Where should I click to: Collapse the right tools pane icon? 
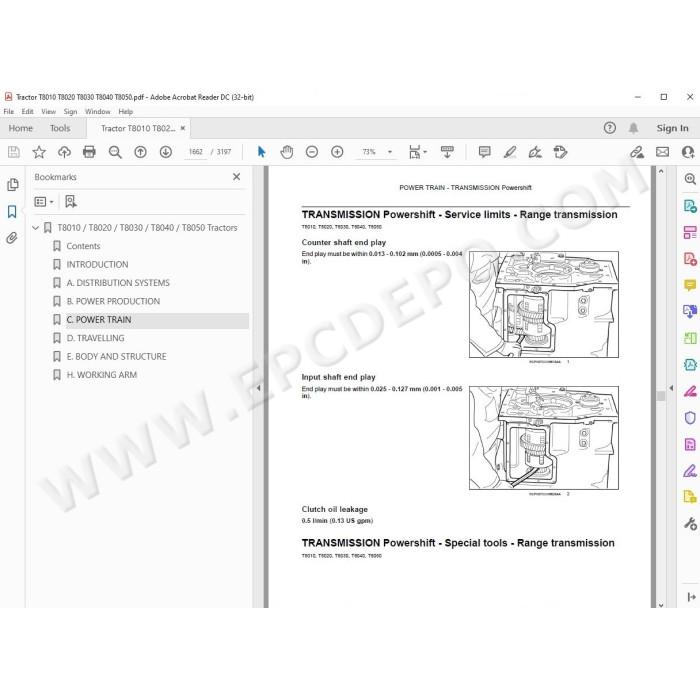coord(692,597)
